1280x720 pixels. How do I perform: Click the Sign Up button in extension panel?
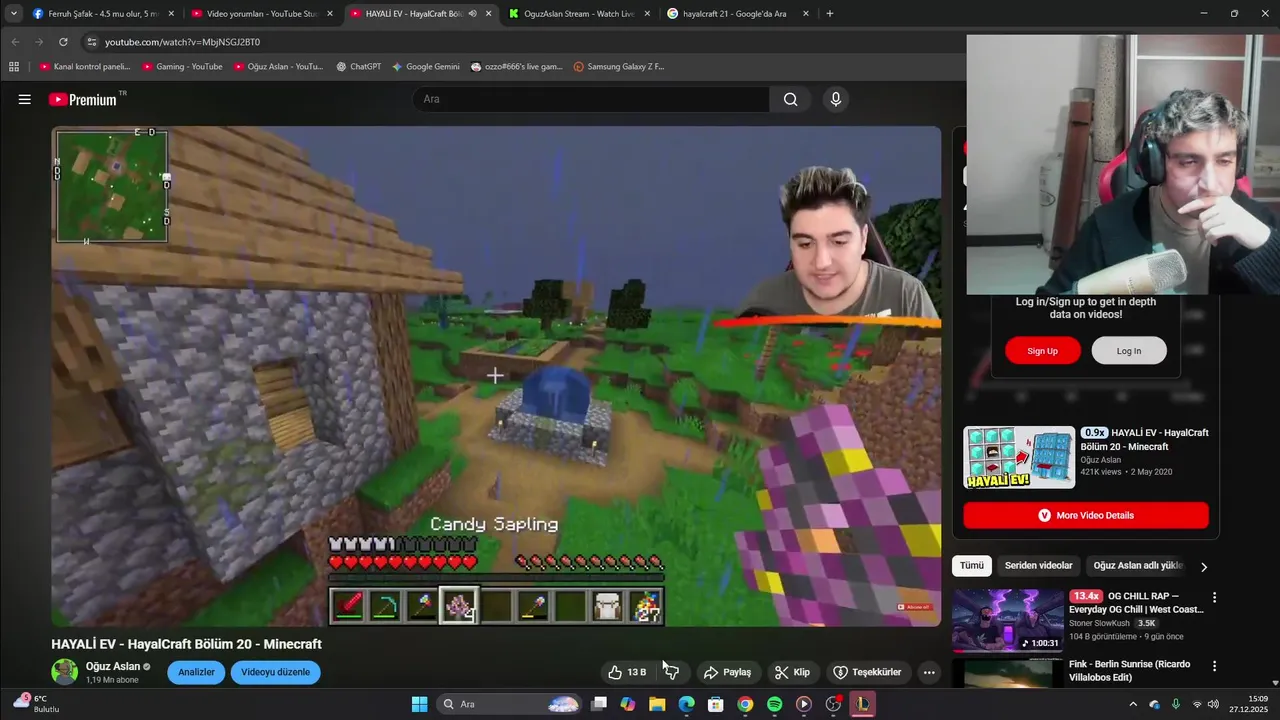(1042, 351)
